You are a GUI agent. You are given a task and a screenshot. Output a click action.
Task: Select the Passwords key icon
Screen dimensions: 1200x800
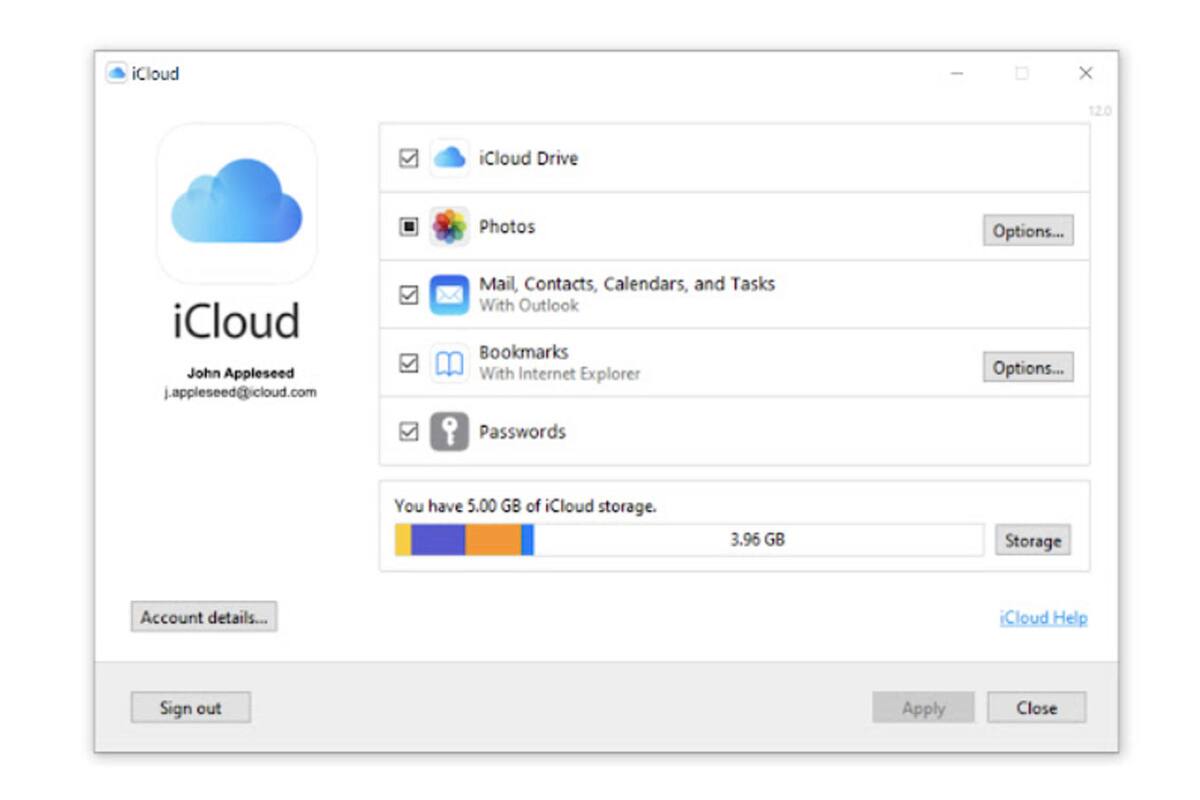[447, 431]
